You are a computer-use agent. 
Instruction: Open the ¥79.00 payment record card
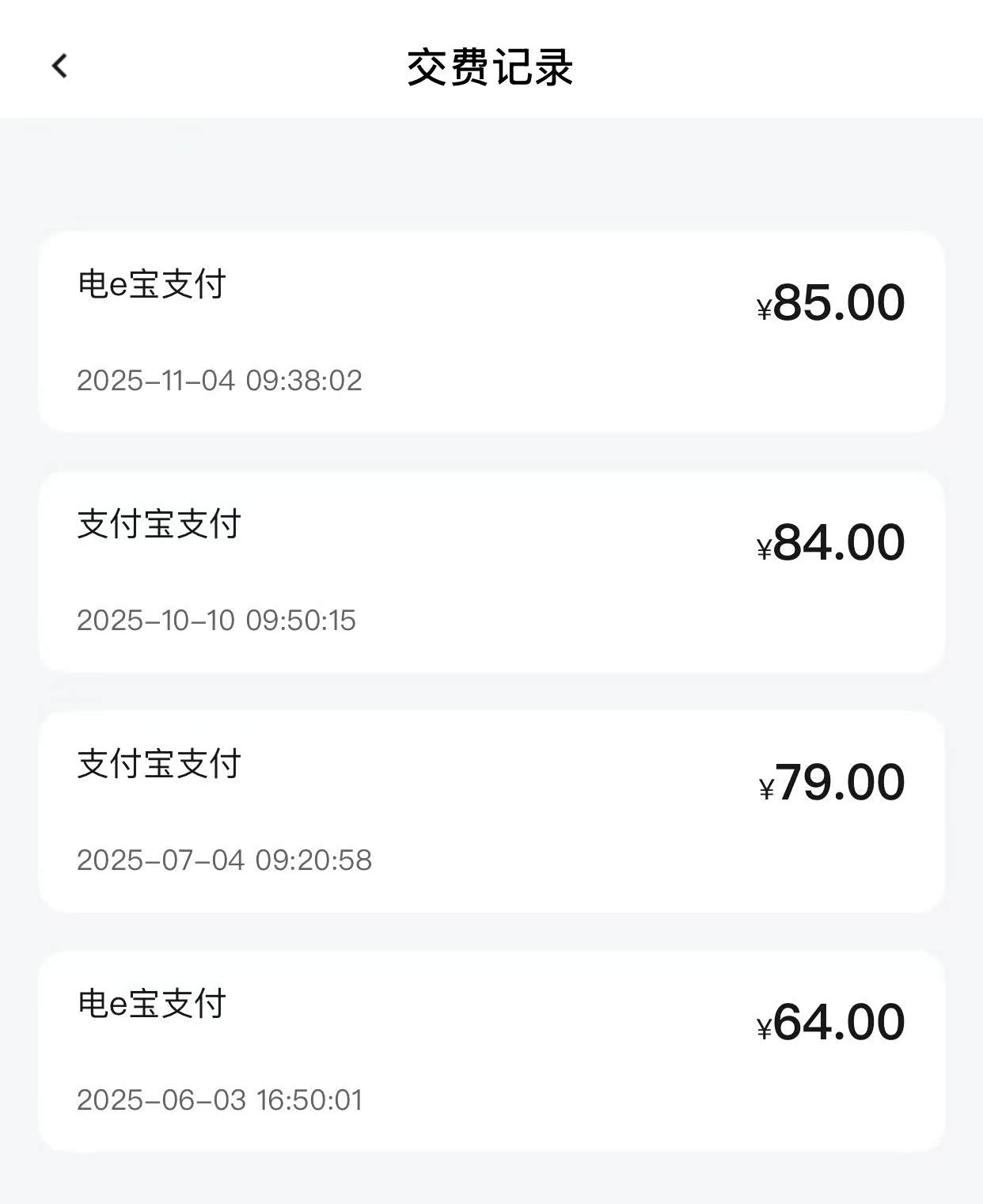[491, 811]
